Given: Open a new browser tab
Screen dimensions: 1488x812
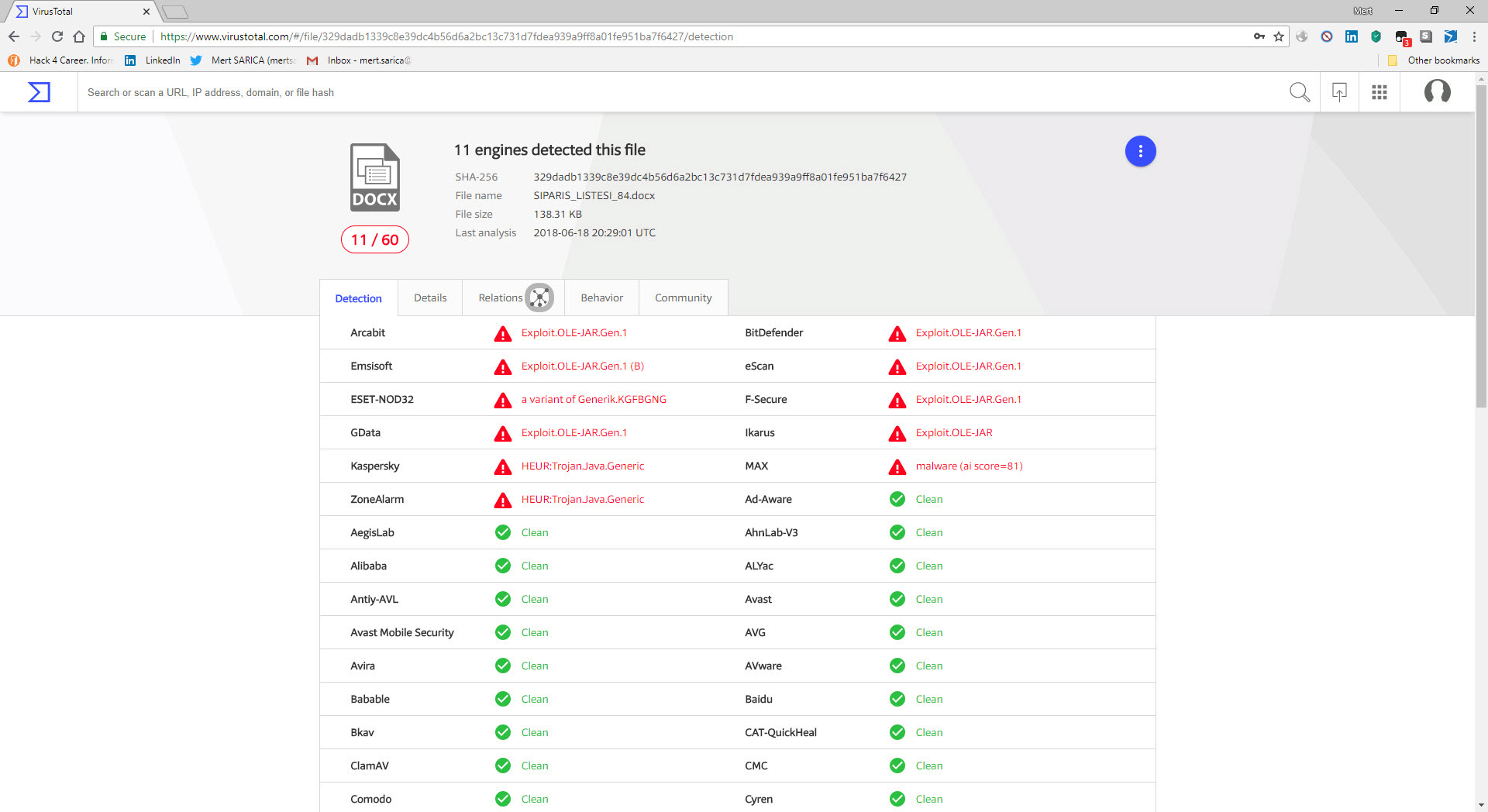Looking at the screenshot, I should point(175,12).
